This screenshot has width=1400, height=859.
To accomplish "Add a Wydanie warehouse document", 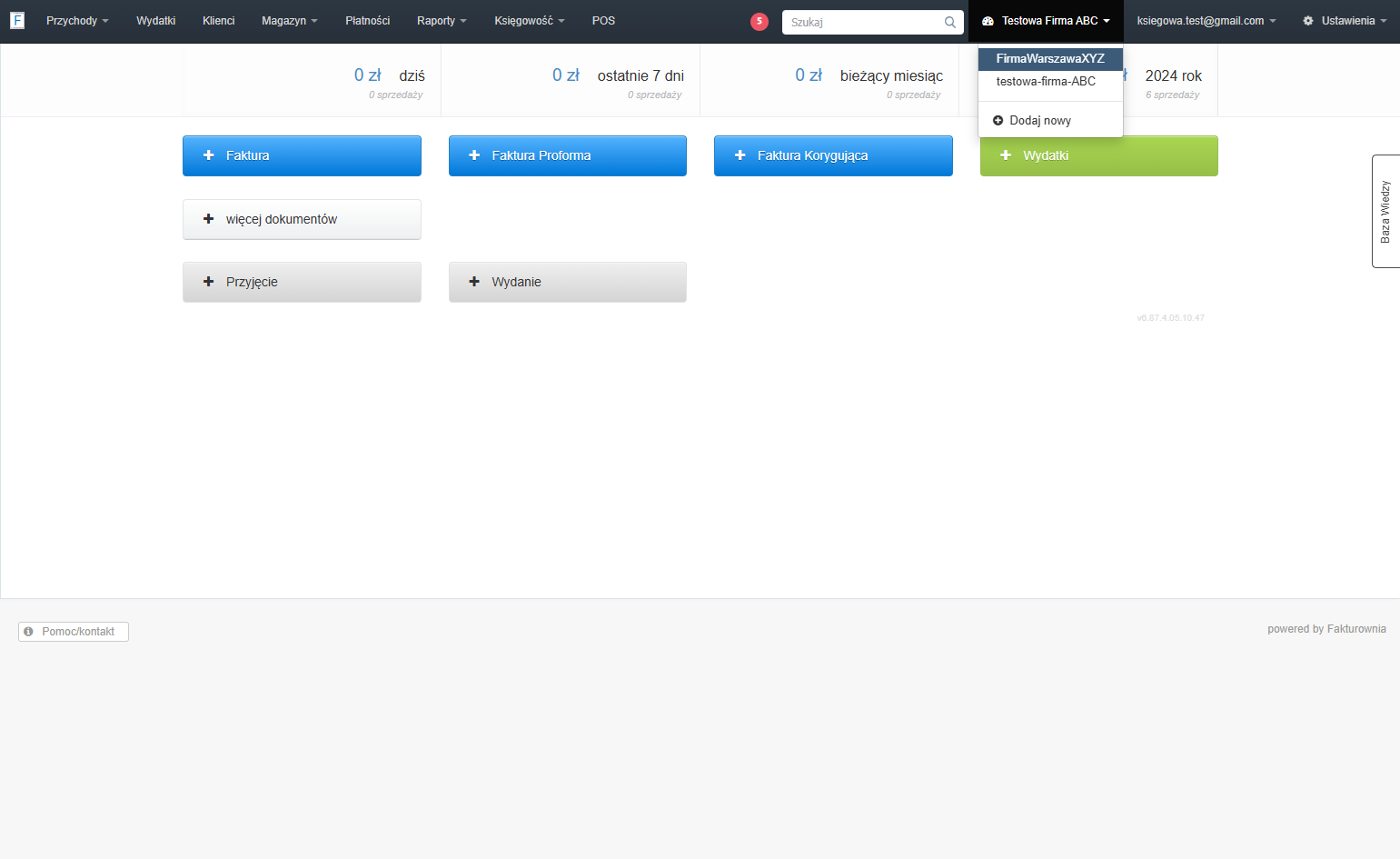I will point(568,282).
